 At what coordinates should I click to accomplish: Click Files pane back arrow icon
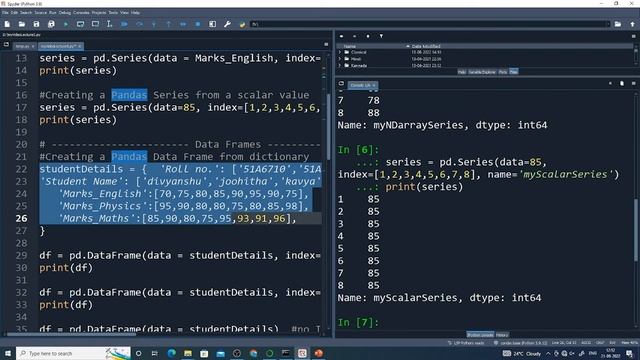point(341,36)
